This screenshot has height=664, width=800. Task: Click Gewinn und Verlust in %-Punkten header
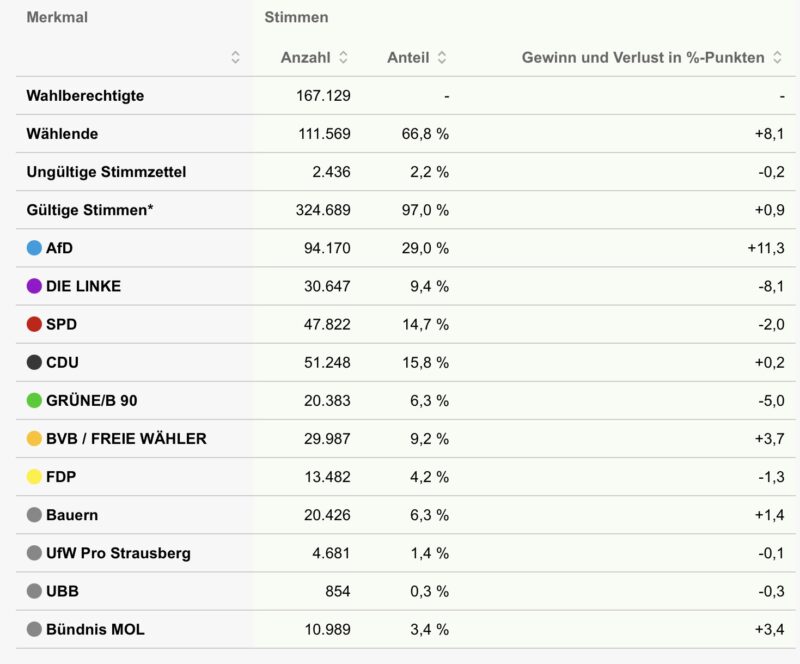pyautogui.click(x=642, y=58)
